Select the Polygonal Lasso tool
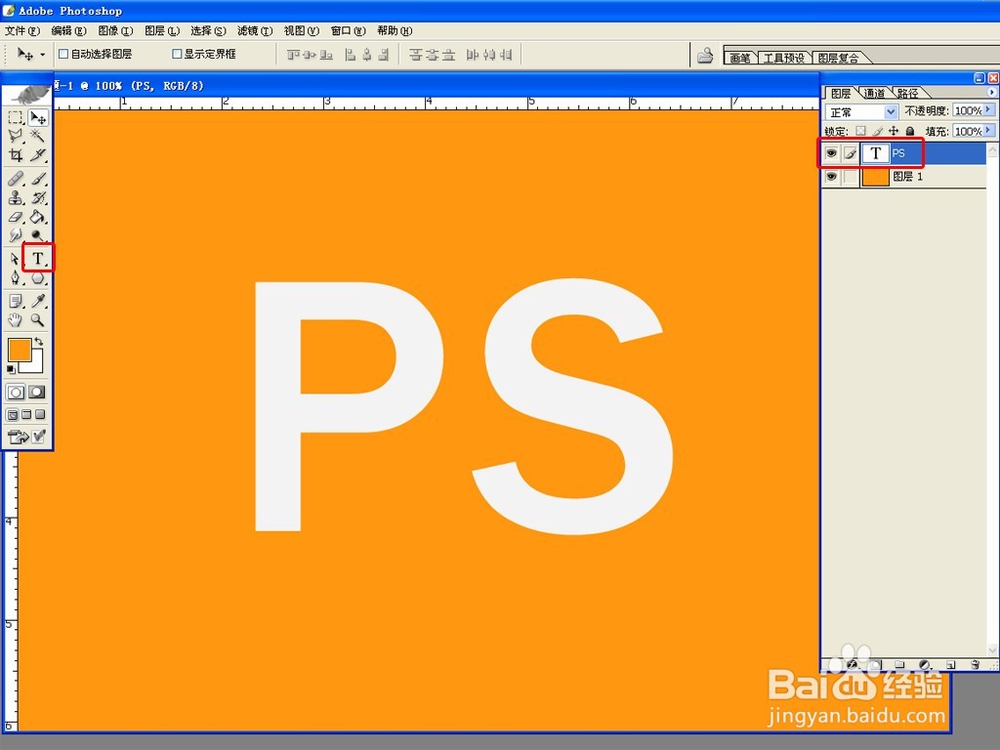 click(x=15, y=136)
